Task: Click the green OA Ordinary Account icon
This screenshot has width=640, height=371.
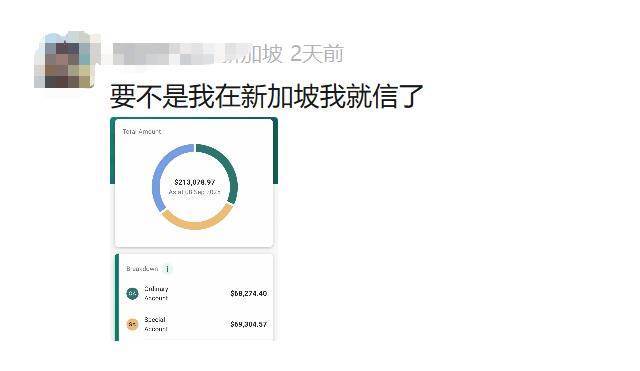Action: [132, 293]
